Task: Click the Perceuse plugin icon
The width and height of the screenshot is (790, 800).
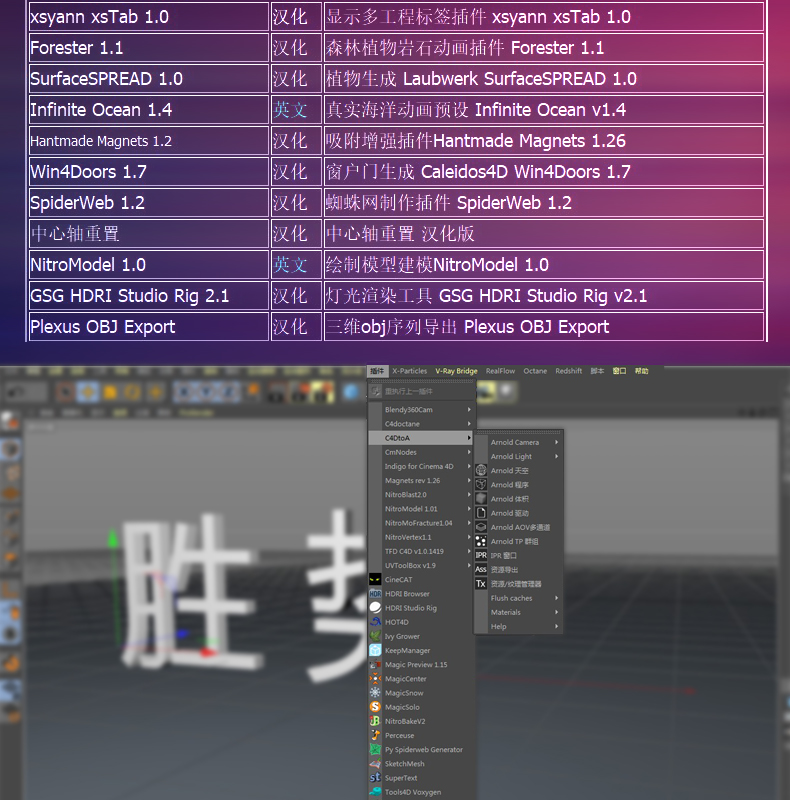Action: [375, 735]
